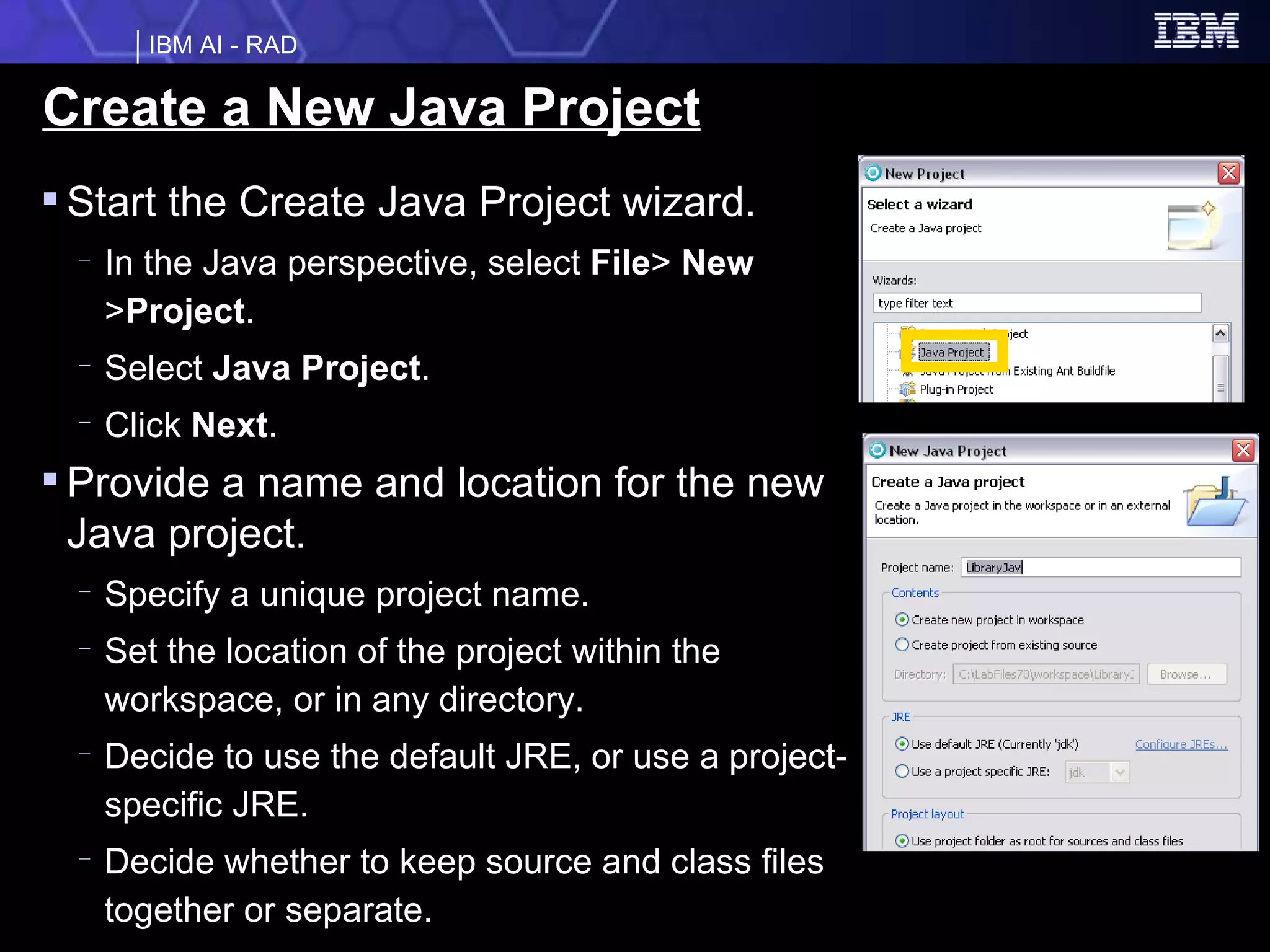Select Plug-in Project in the wizards list
The width and height of the screenshot is (1270, 952).
[956, 389]
